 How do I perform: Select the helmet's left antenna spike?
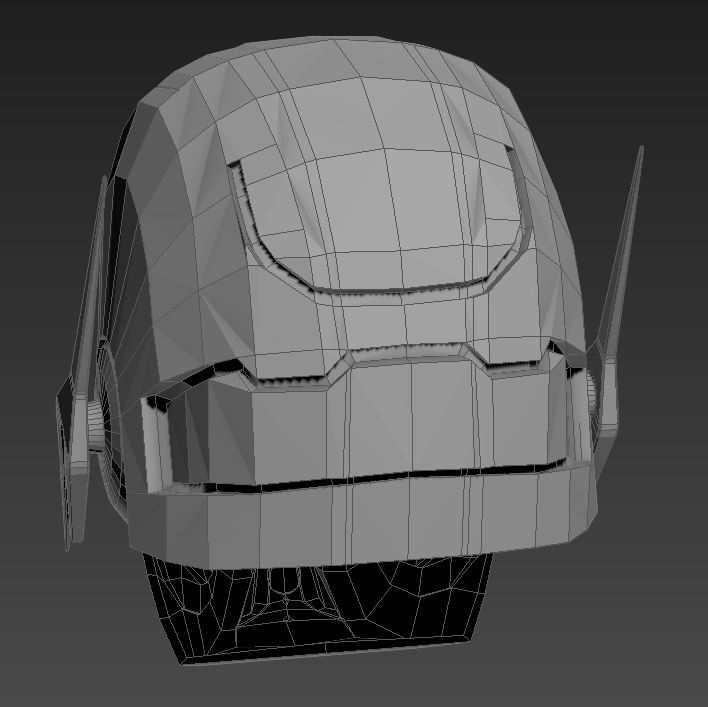coord(84,361)
